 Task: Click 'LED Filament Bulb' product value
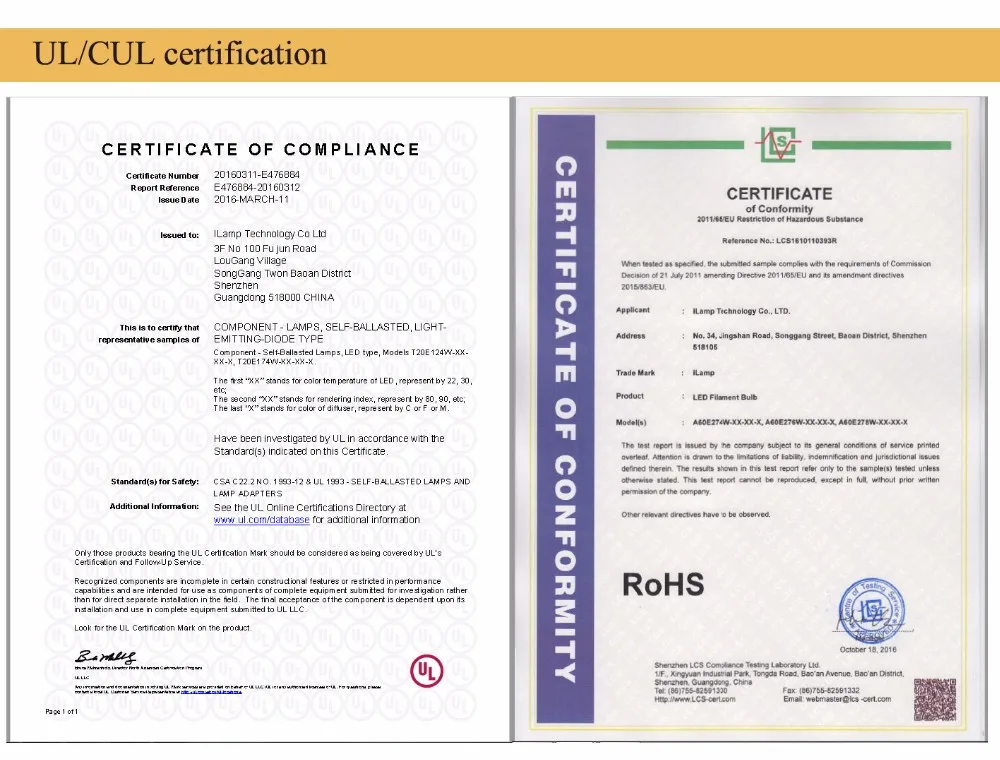pos(725,397)
